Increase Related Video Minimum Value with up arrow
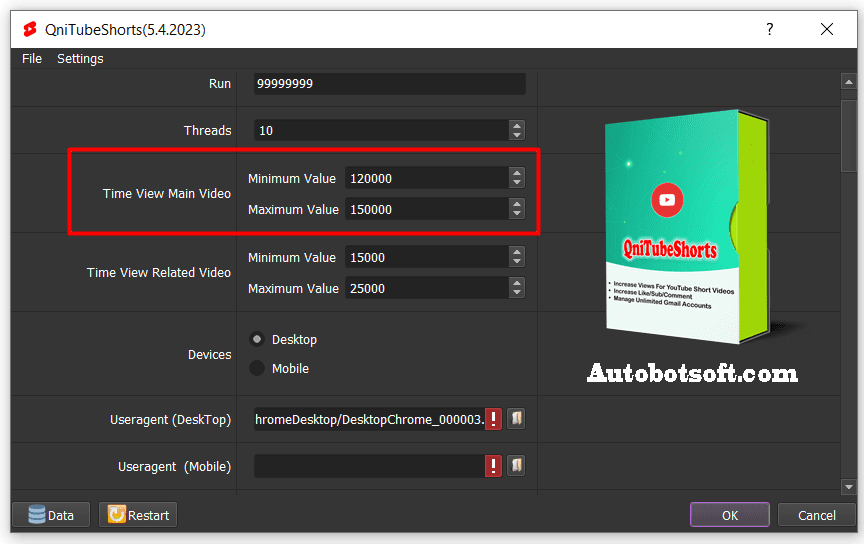This screenshot has width=864, height=544. click(x=516, y=252)
